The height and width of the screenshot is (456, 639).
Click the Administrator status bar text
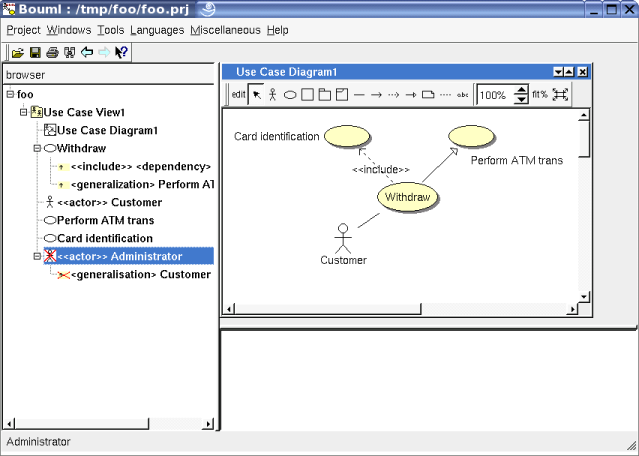(38, 442)
